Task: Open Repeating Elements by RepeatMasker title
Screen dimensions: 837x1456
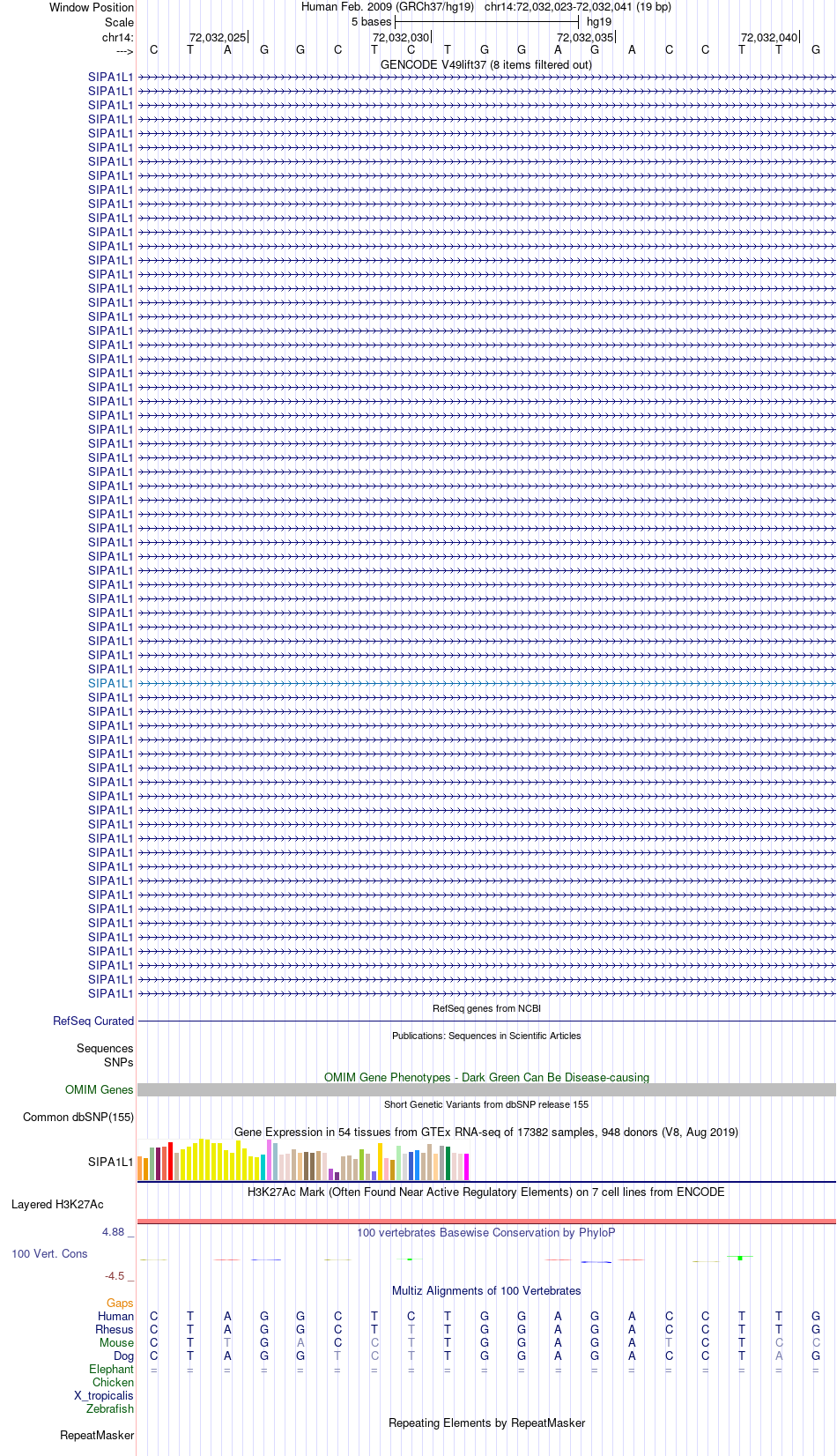Action: [x=486, y=1423]
